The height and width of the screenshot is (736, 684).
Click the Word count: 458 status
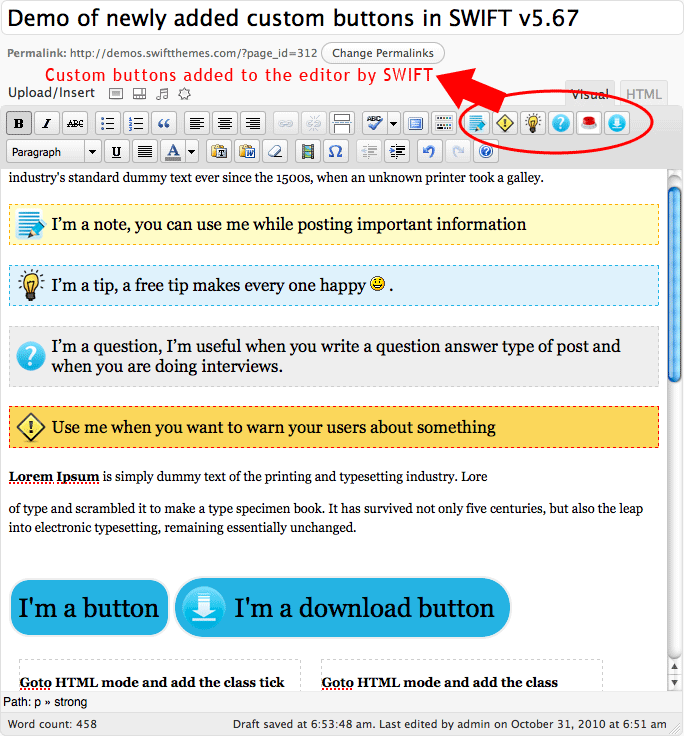52,724
